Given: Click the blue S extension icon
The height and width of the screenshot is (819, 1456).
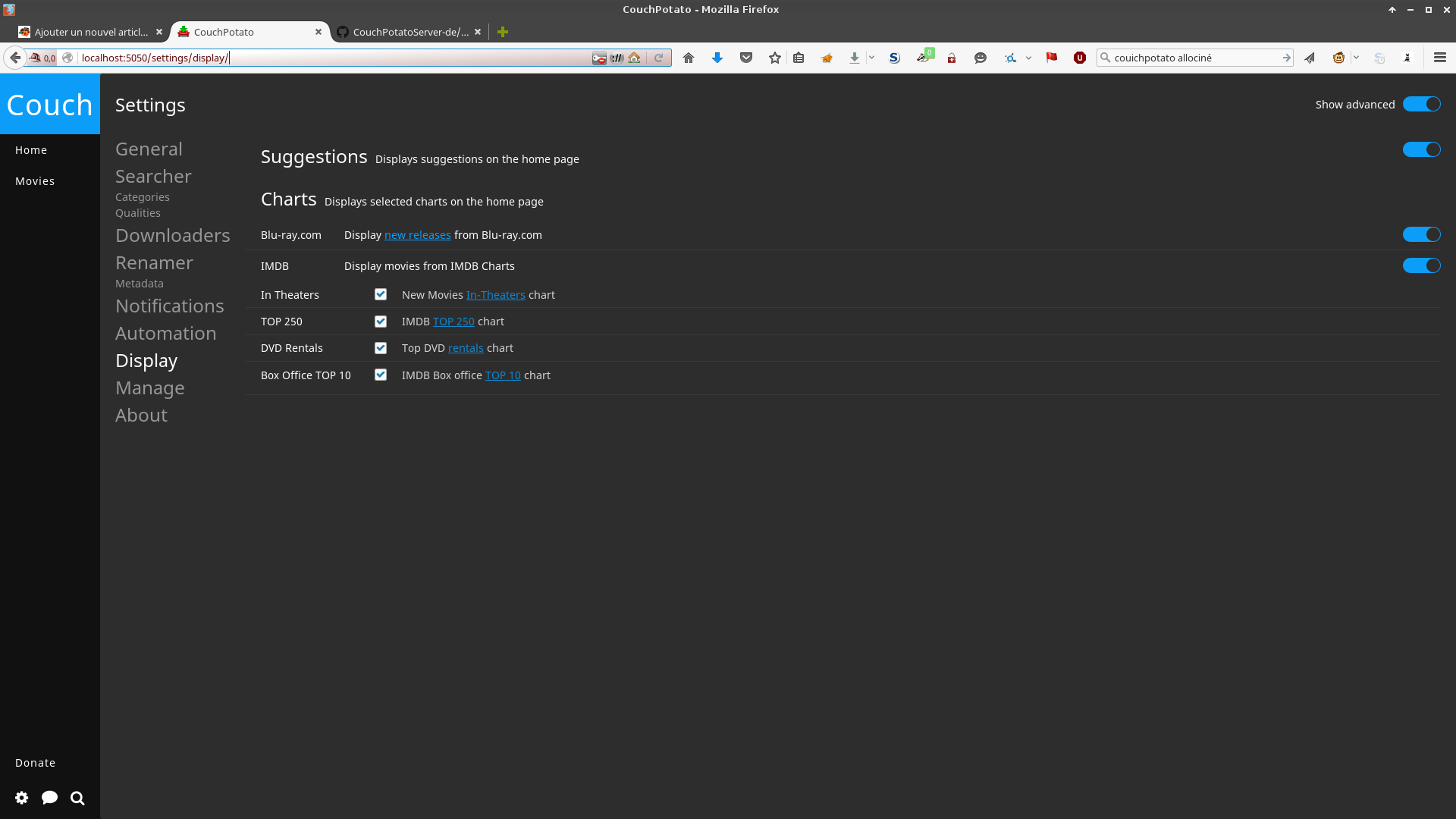Looking at the screenshot, I should [x=895, y=58].
